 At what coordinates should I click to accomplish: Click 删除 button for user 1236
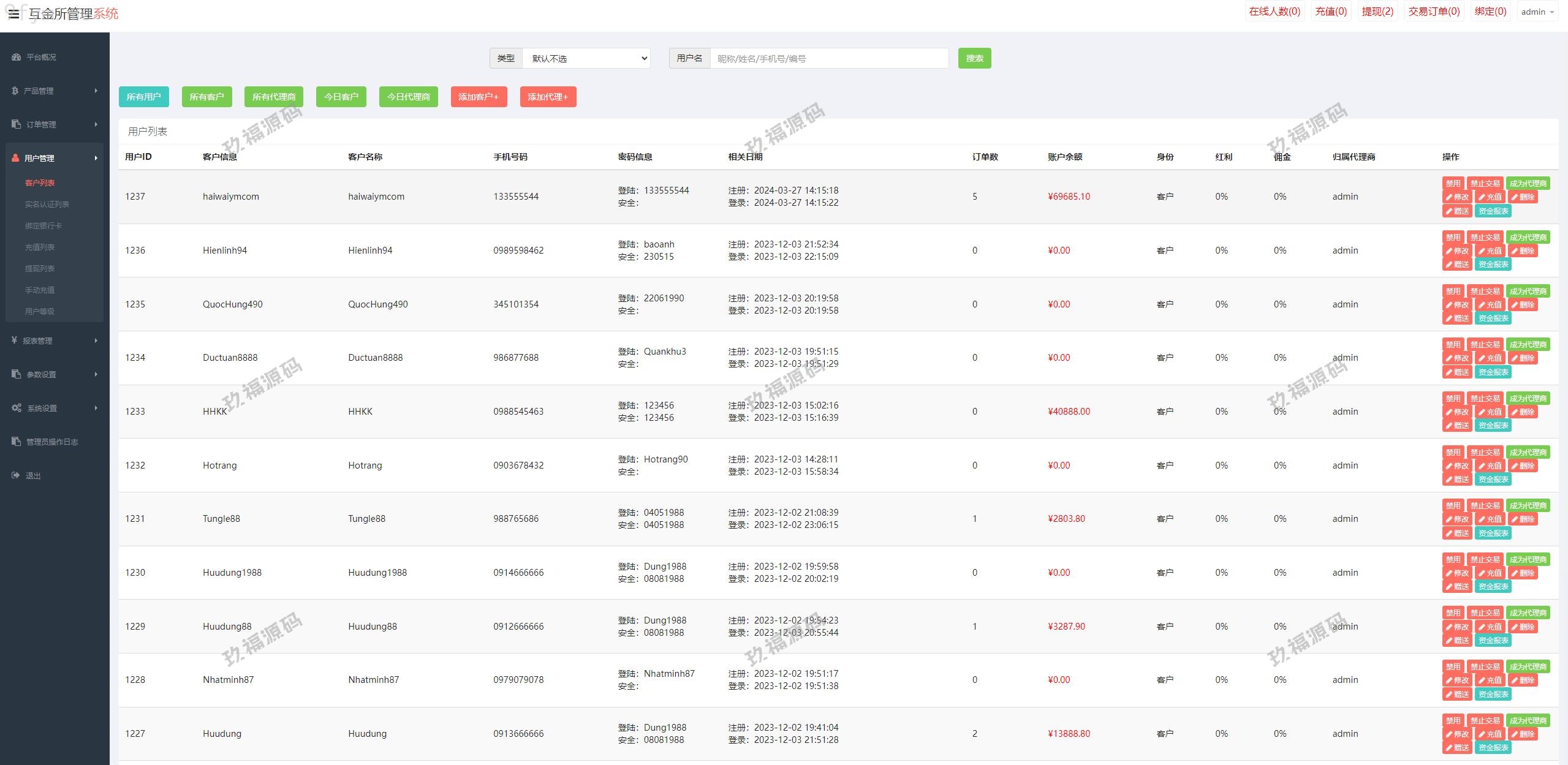coord(1523,251)
